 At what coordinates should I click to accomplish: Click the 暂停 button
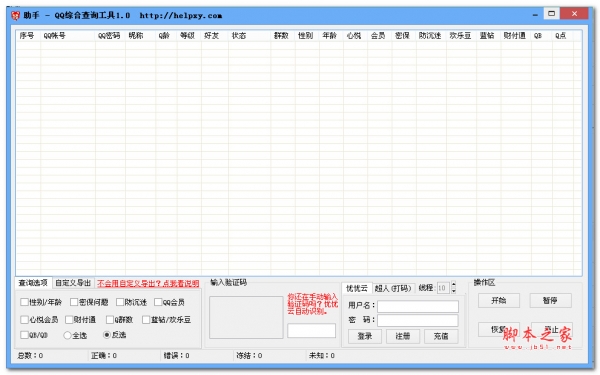coord(550,300)
